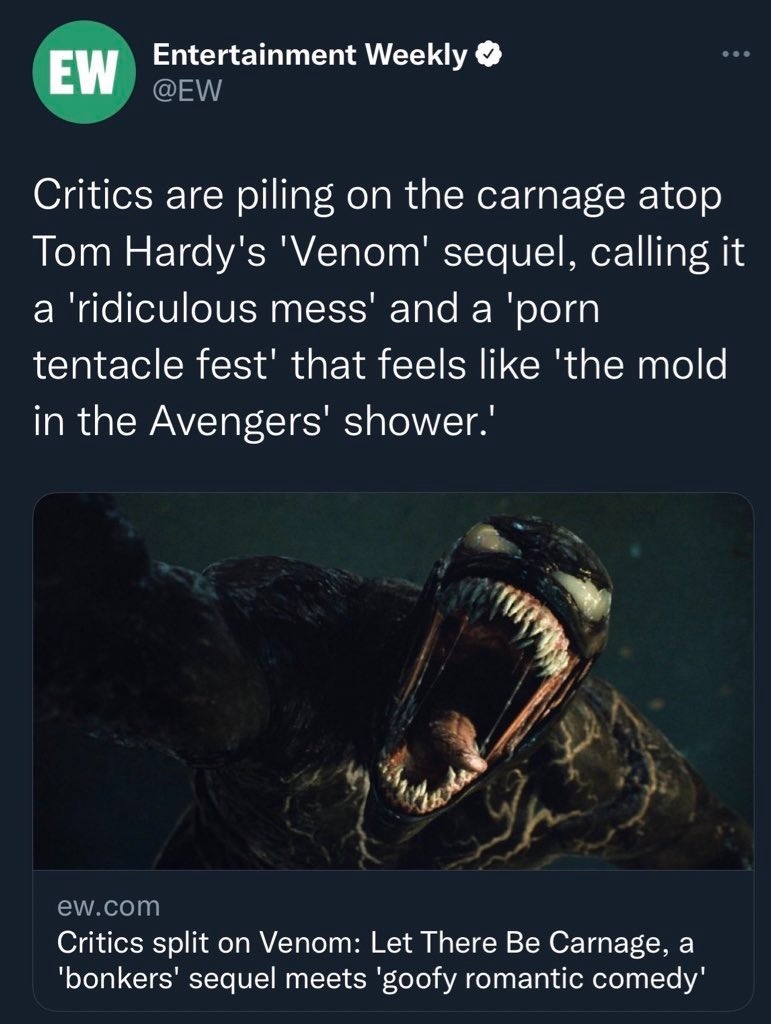This screenshot has height=1024, width=771.
Task: Click the phrase "tentacle fest' that feels like"
Action: (287, 364)
